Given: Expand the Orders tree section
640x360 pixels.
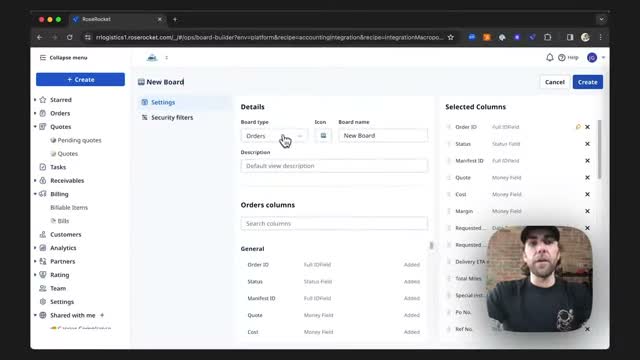Looking at the screenshot, I should click(x=35, y=113).
